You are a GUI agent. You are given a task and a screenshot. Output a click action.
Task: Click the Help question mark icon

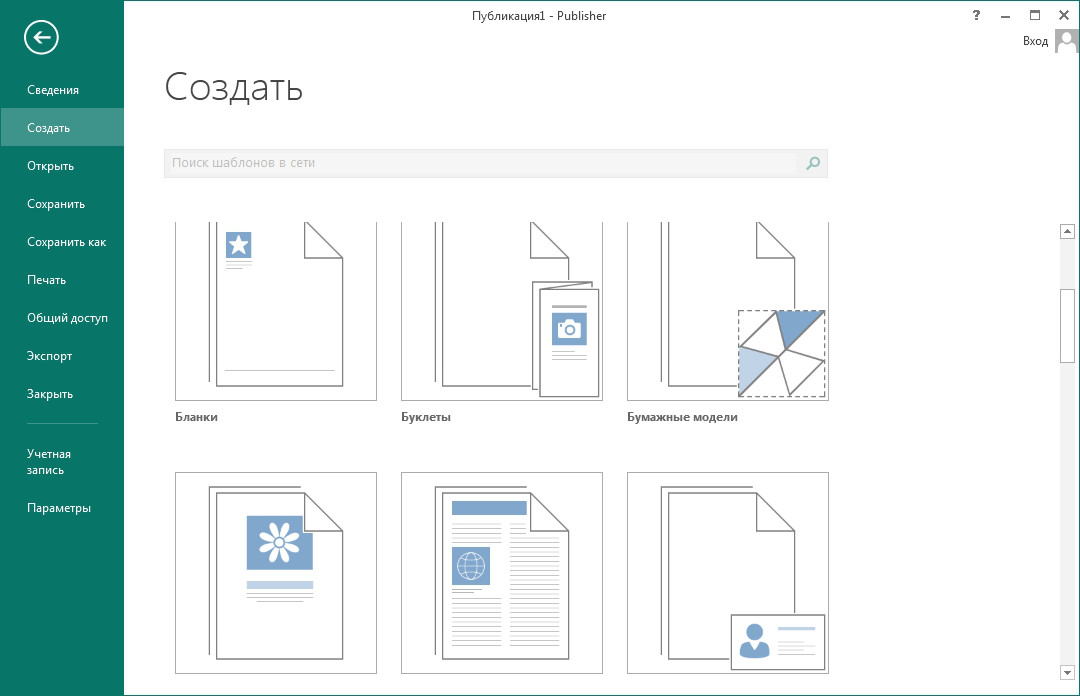coord(976,15)
